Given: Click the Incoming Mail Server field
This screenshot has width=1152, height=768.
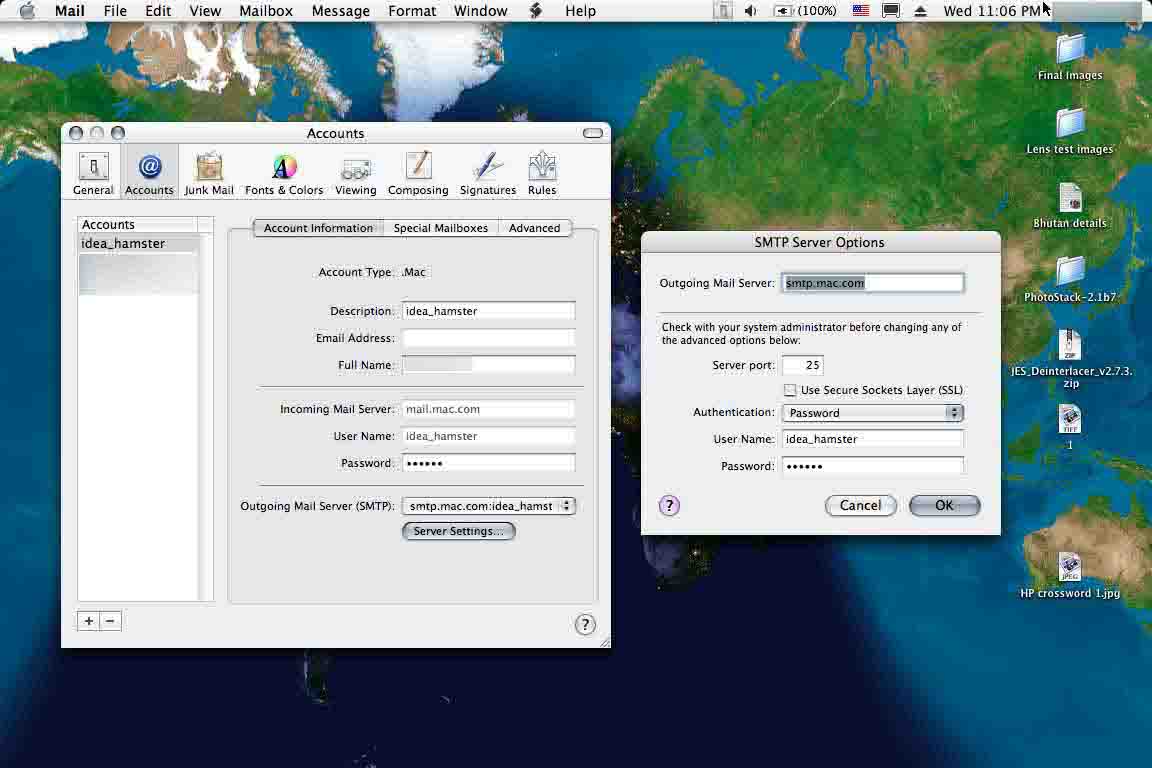Looking at the screenshot, I should click(489, 409).
